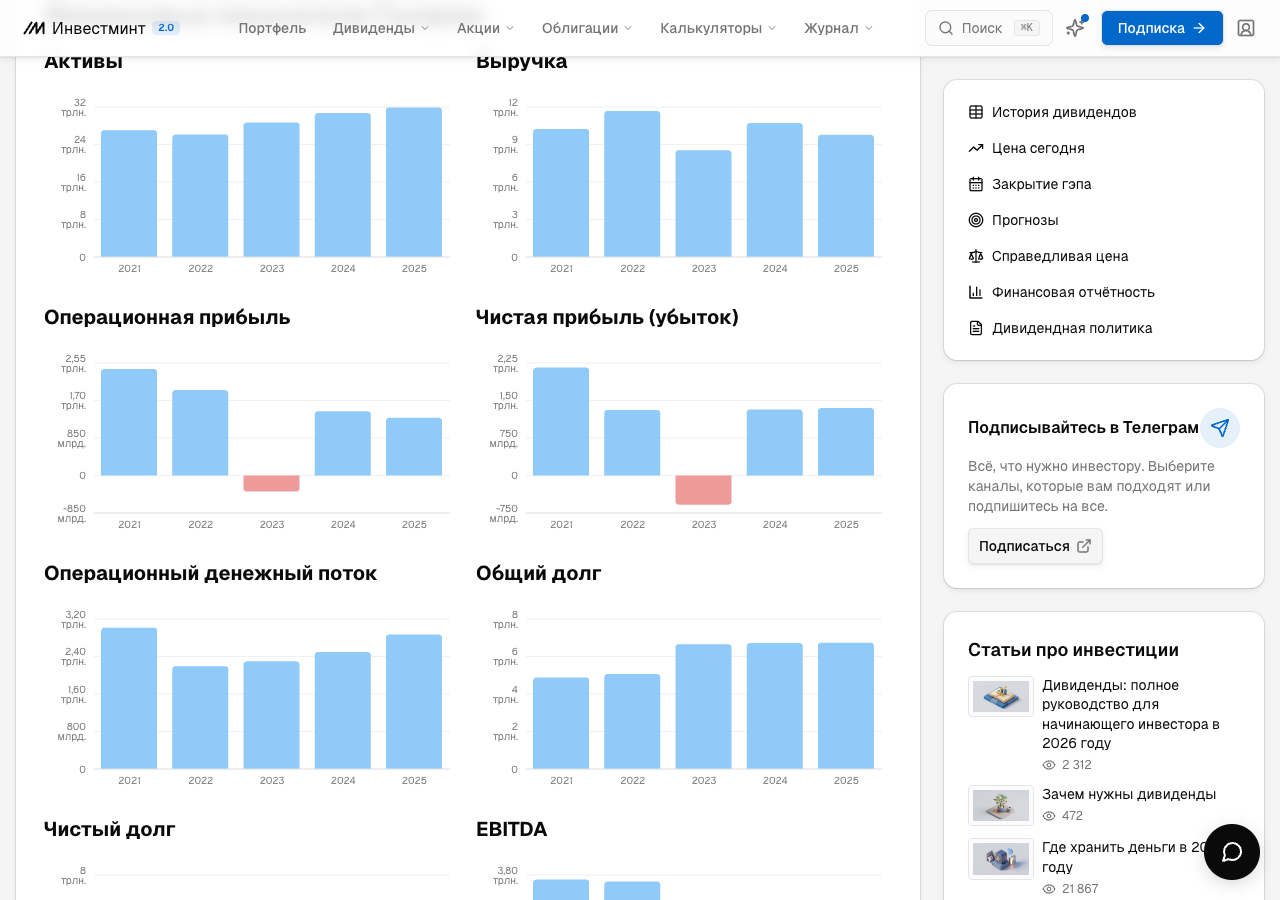This screenshot has height=900, width=1280.
Task: Open the Калькуляторы menu
Action: 718,28
